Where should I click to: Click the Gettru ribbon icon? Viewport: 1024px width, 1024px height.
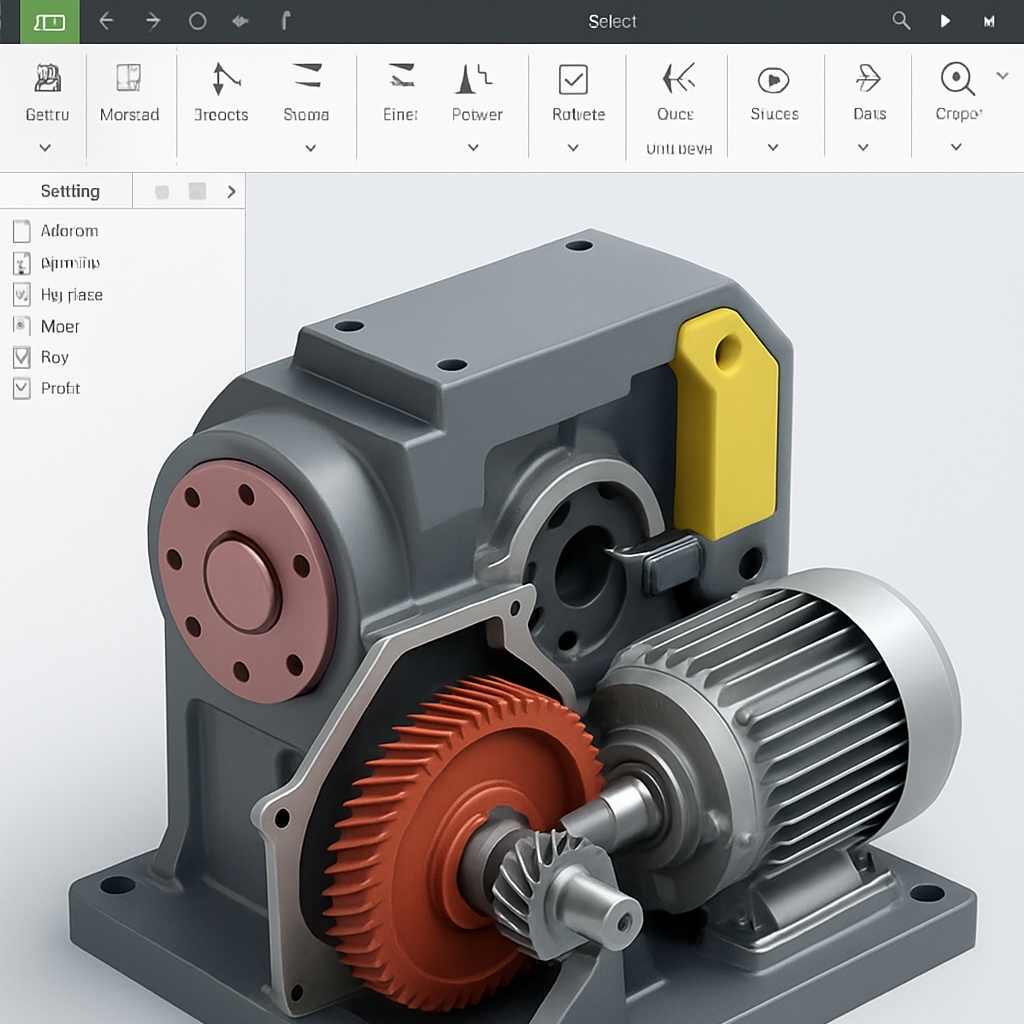click(47, 80)
